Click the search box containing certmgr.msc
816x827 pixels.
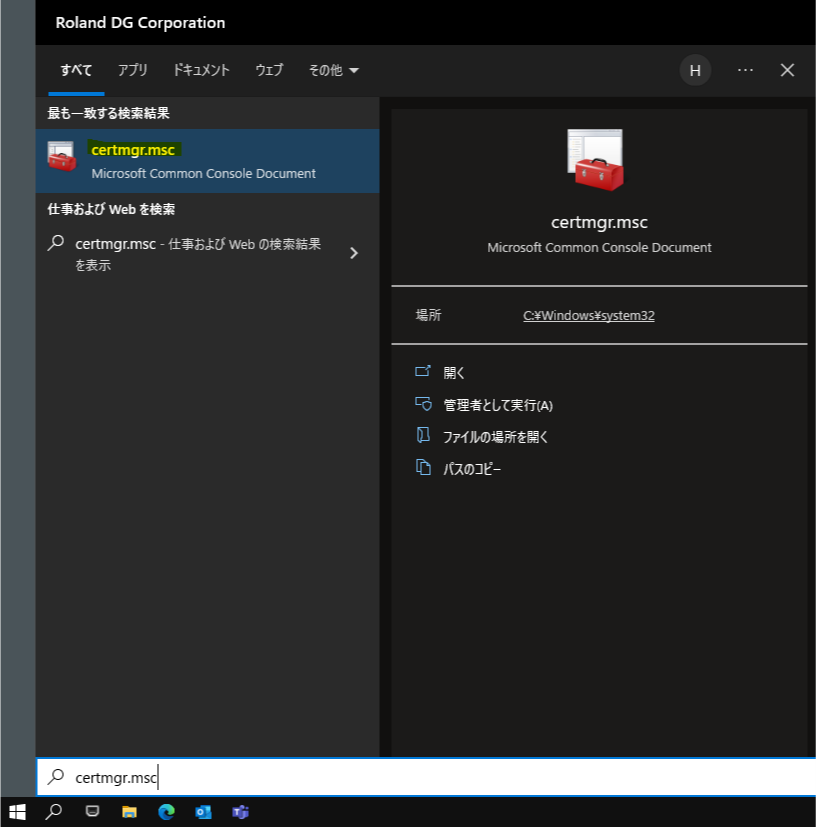pos(426,777)
